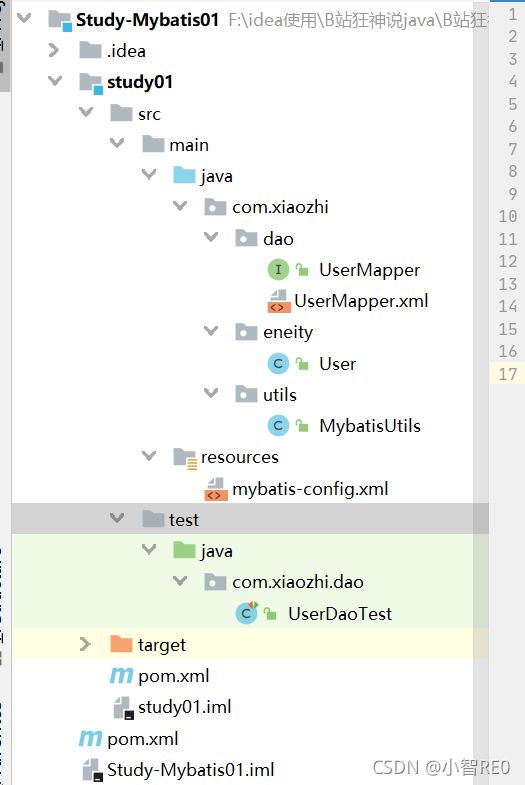Click the orange target folder icon

point(121,644)
